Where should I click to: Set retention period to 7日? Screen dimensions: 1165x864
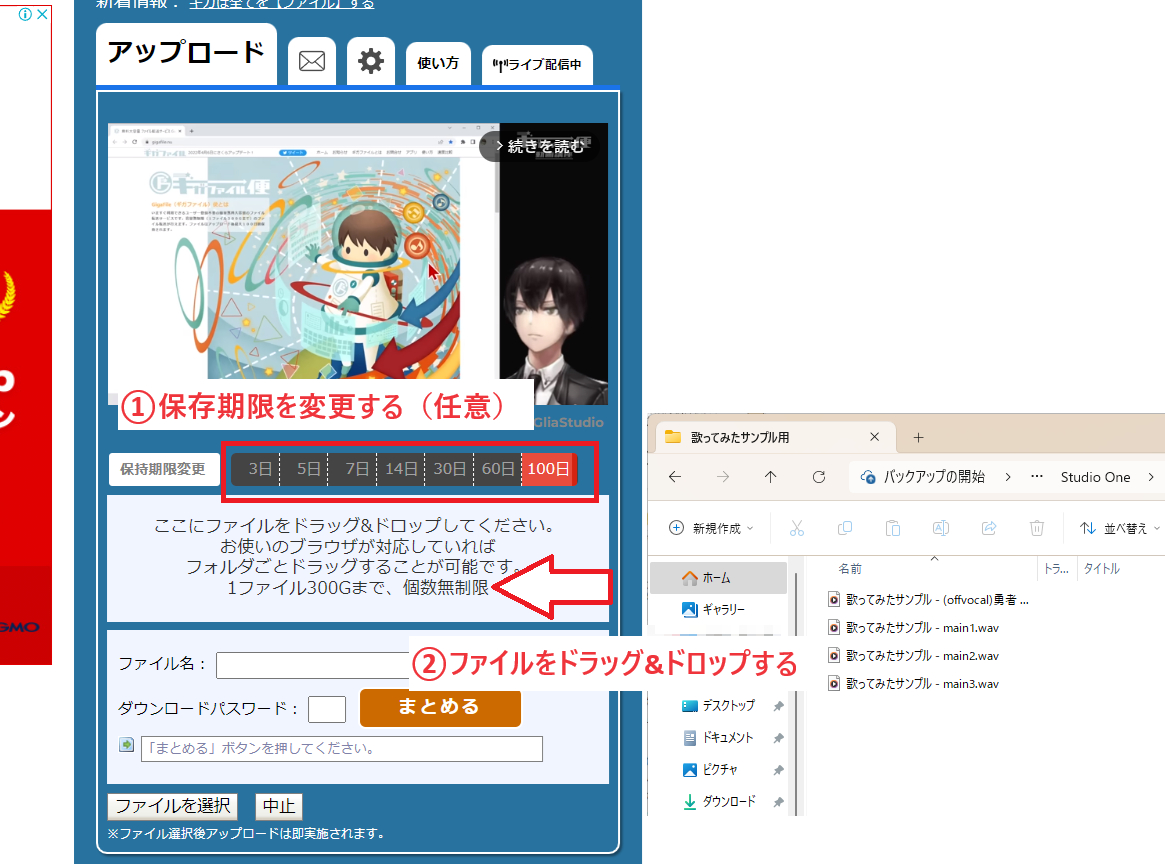[353, 469]
